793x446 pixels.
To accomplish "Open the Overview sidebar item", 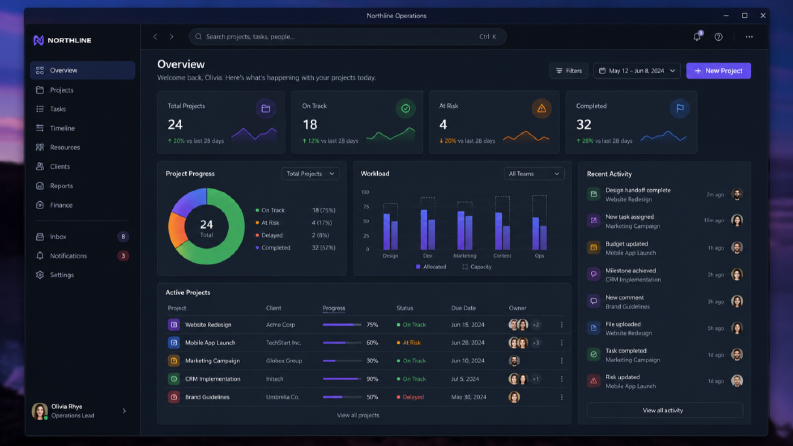I will (x=82, y=70).
